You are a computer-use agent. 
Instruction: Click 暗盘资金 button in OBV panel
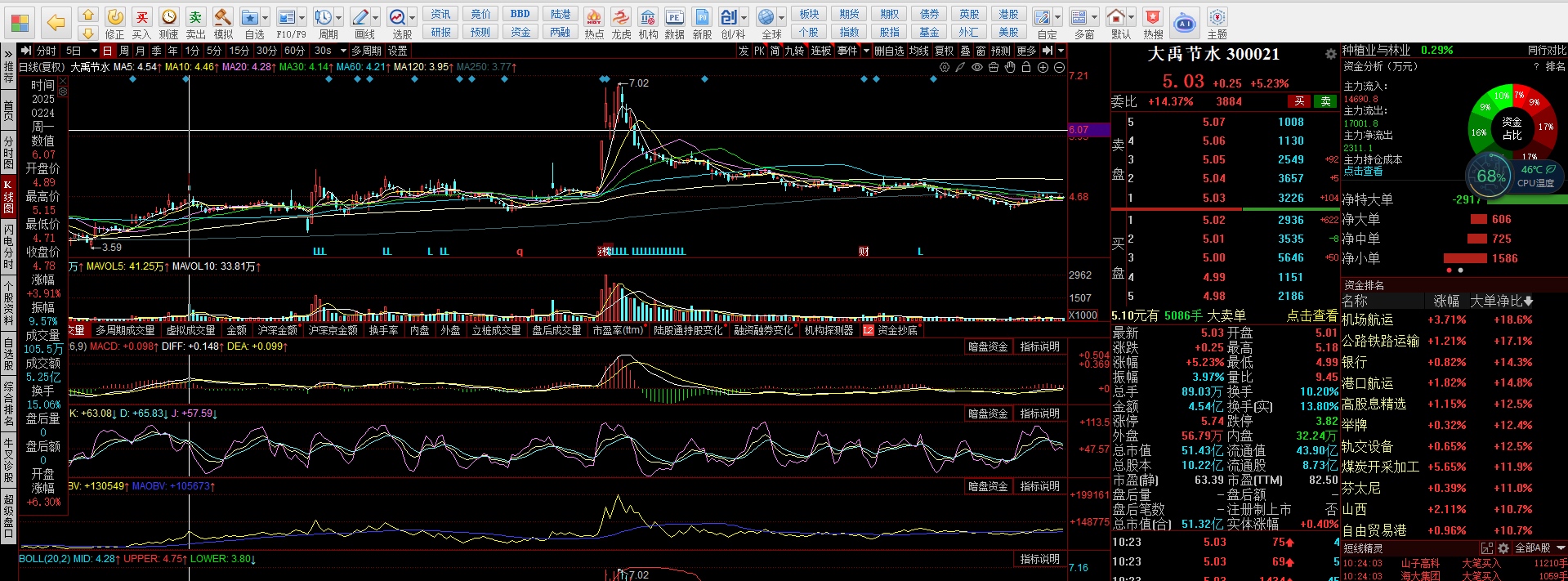pyautogui.click(x=987, y=486)
